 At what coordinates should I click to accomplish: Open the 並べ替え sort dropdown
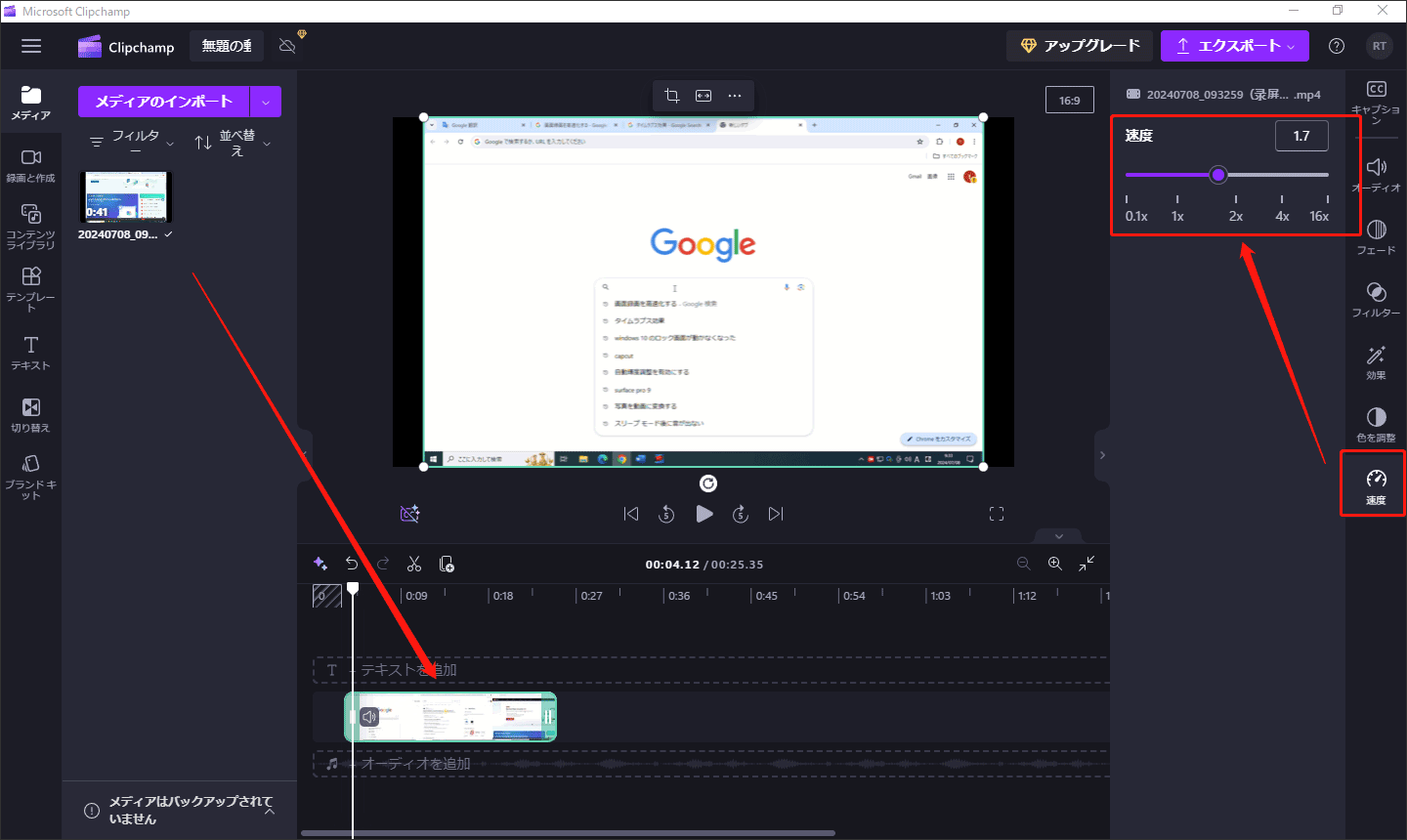point(233,143)
